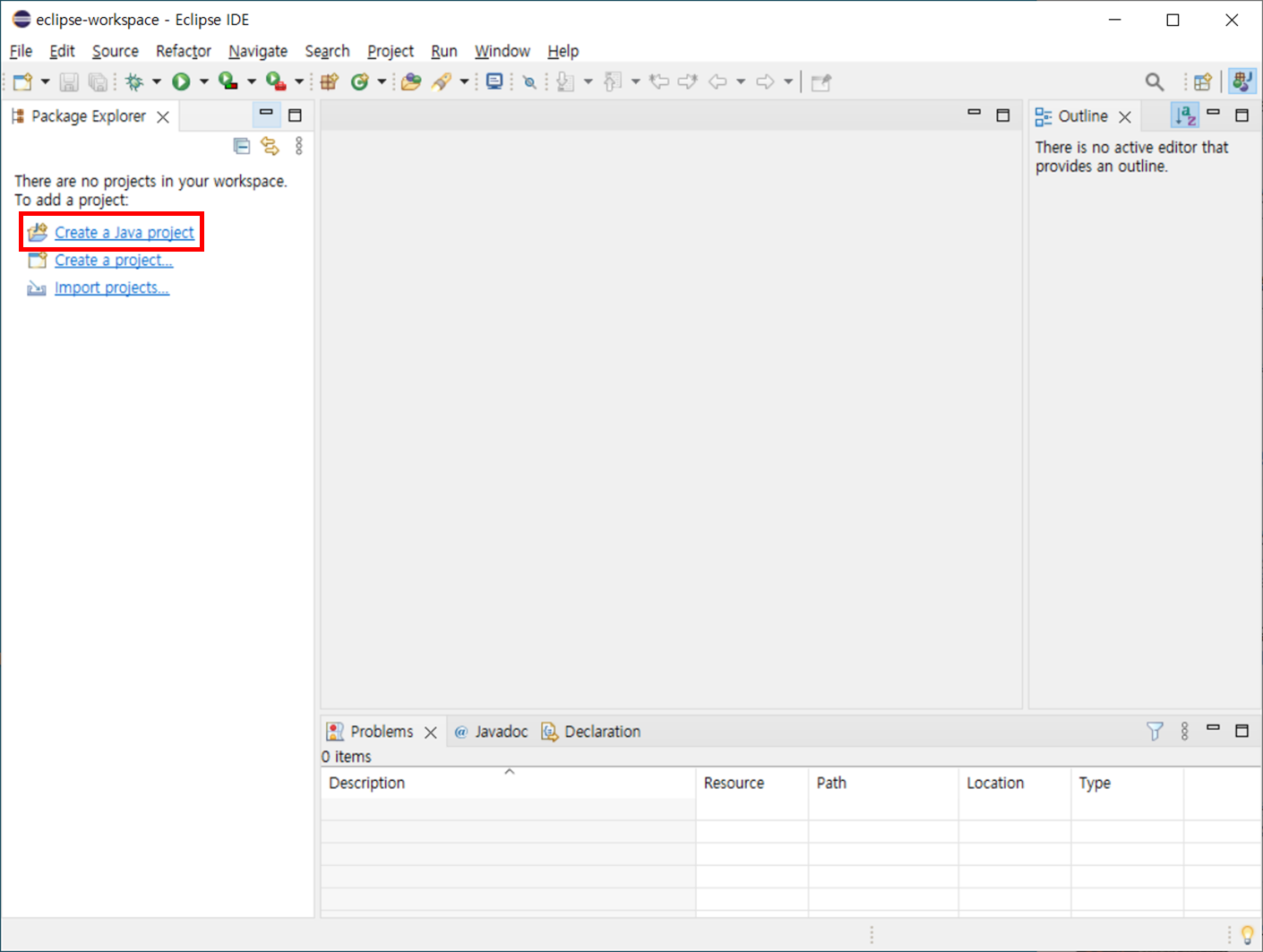Viewport: 1263px width, 952px height.
Task: Click the 'Import projects...' link
Action: [112, 288]
